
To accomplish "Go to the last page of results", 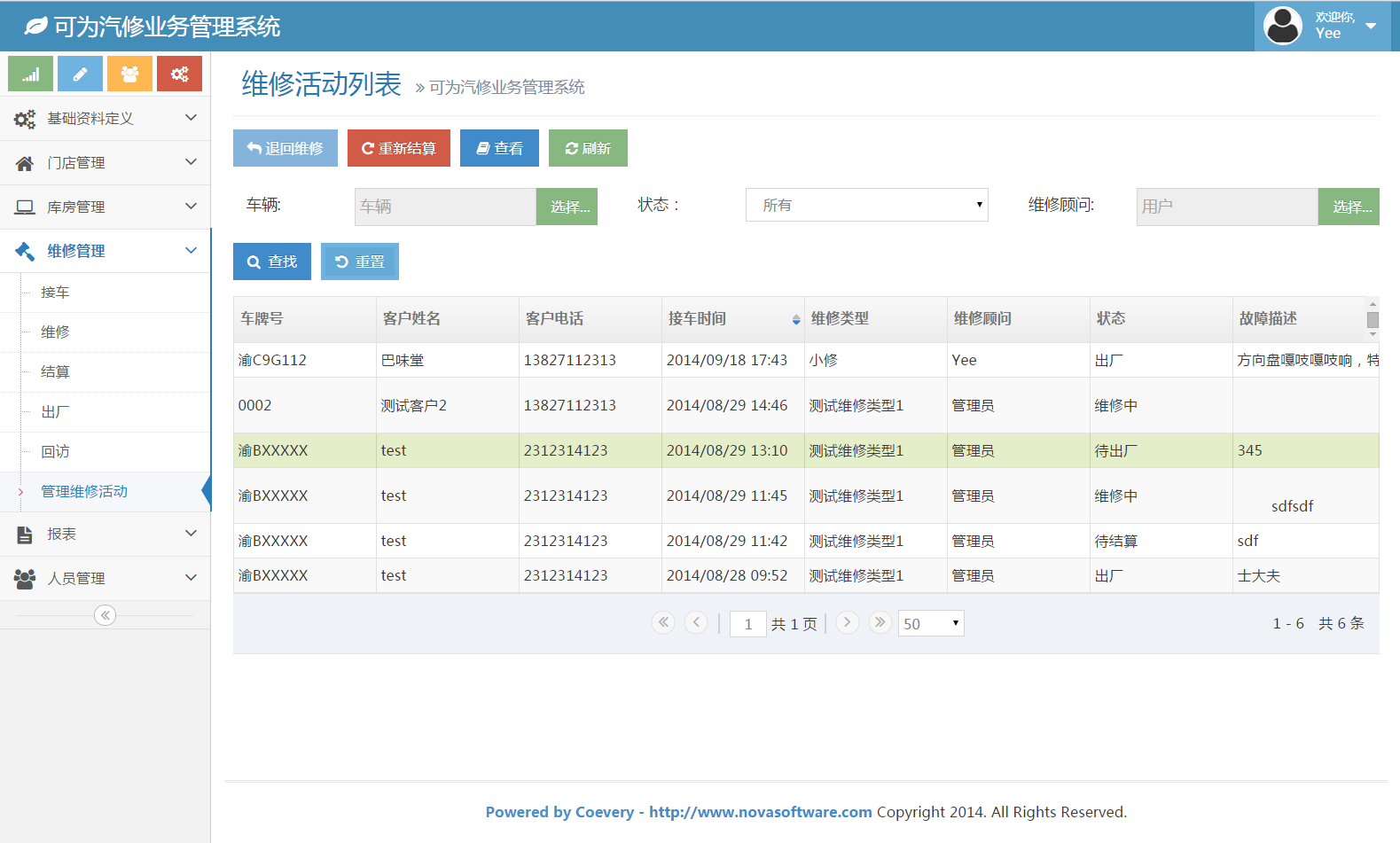I will coord(880,622).
